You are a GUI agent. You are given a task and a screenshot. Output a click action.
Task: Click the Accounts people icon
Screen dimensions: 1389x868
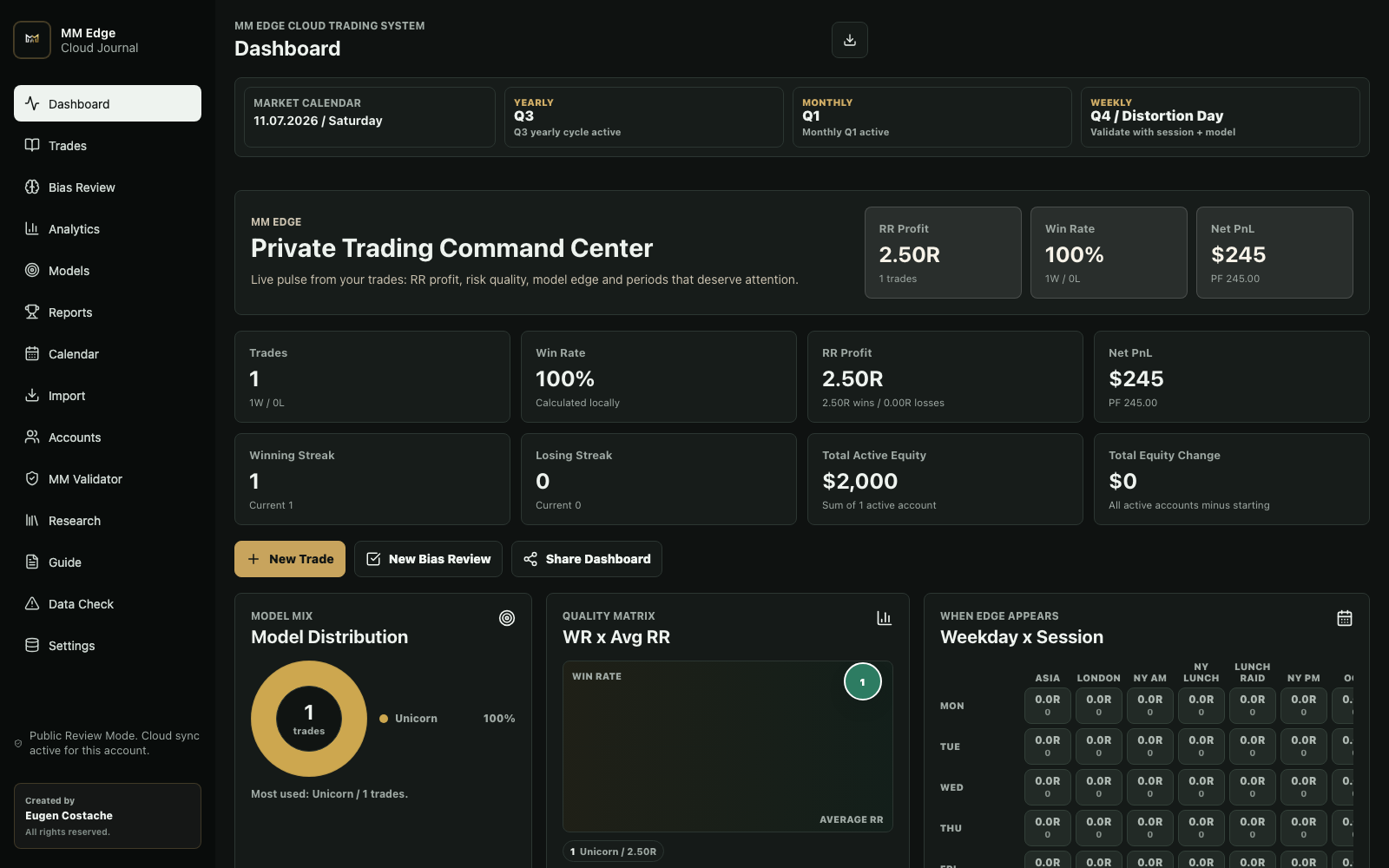(x=32, y=437)
